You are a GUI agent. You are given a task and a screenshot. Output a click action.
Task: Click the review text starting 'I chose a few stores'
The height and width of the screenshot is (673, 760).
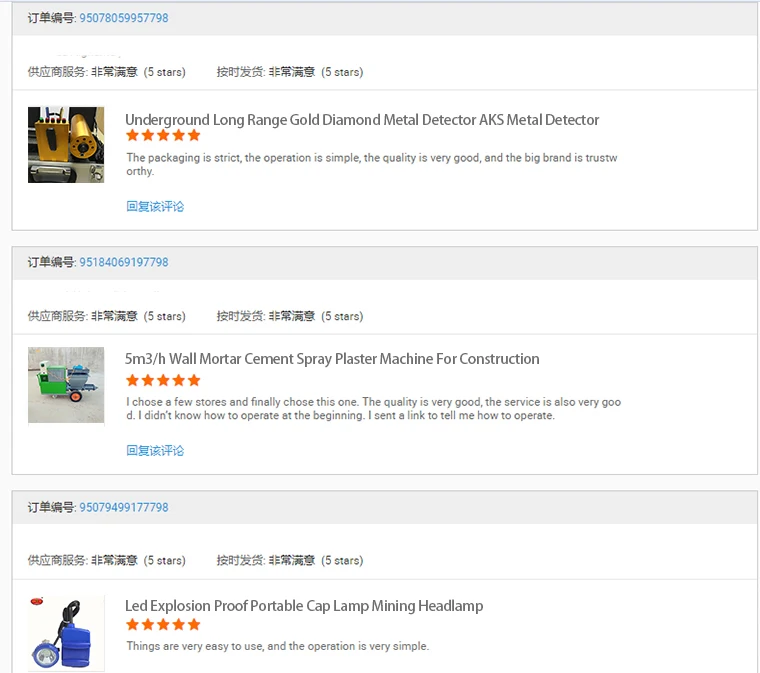click(x=373, y=408)
